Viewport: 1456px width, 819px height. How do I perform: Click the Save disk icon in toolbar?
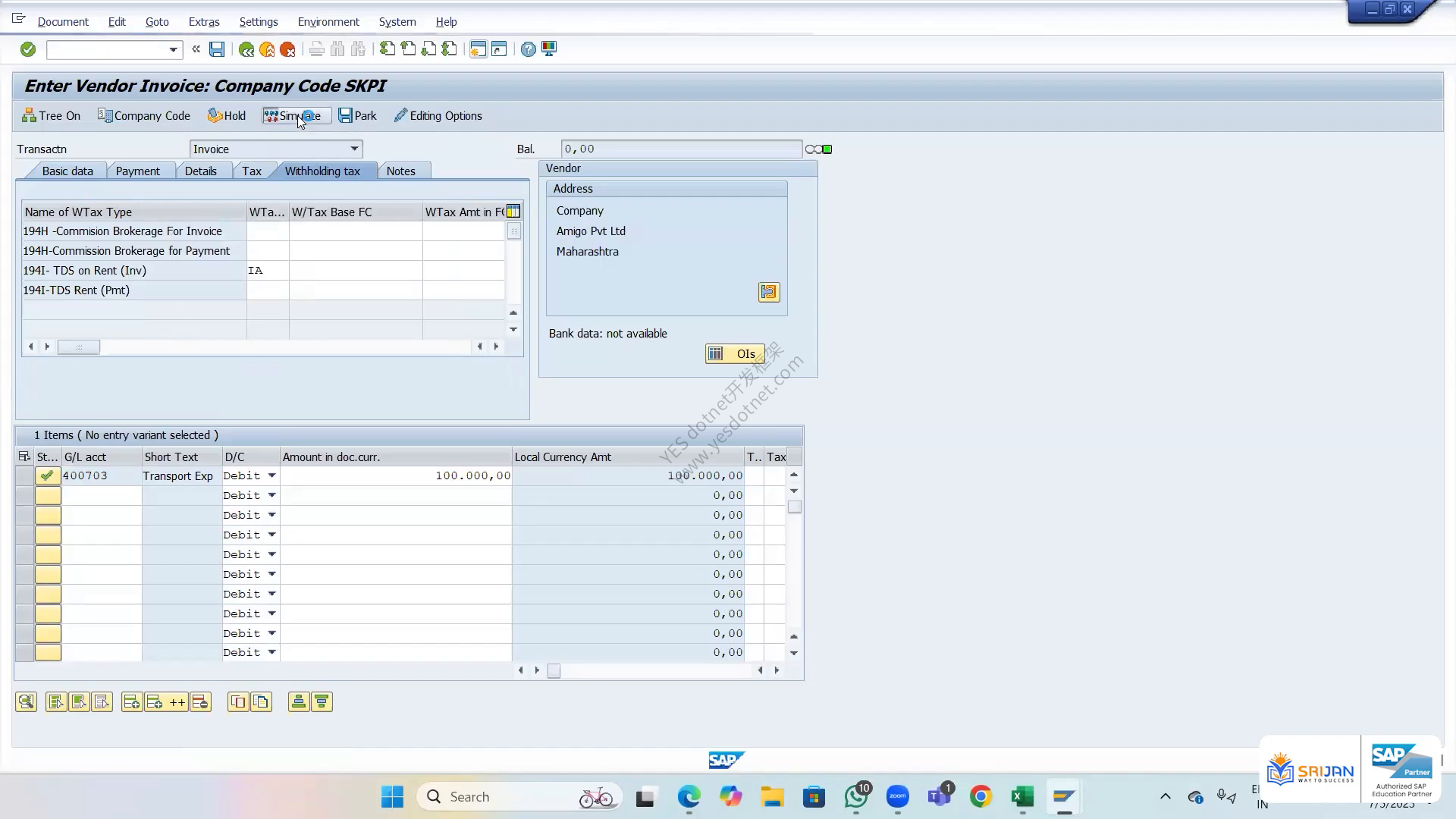point(217,49)
